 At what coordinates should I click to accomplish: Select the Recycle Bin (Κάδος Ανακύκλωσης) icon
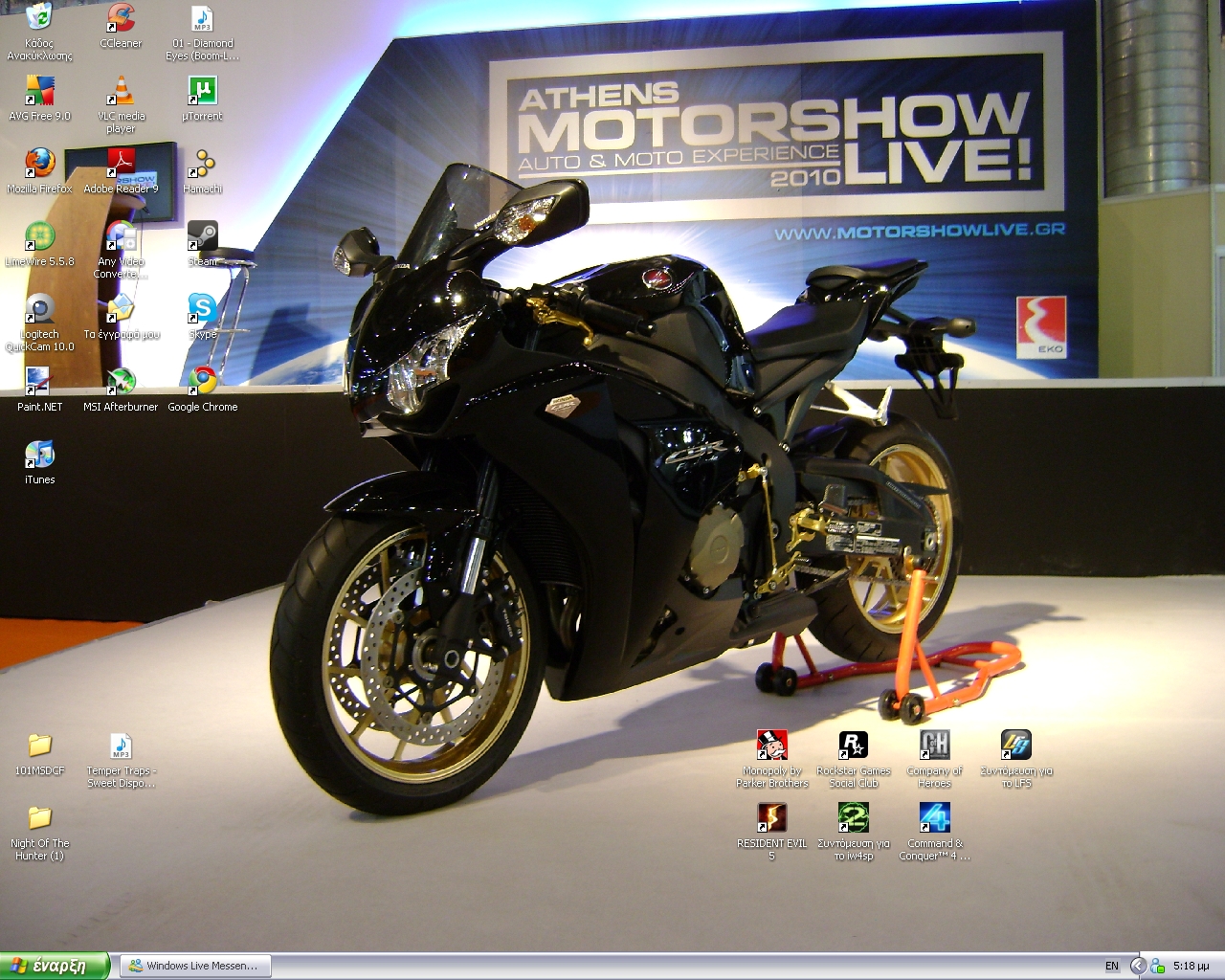click(x=39, y=33)
